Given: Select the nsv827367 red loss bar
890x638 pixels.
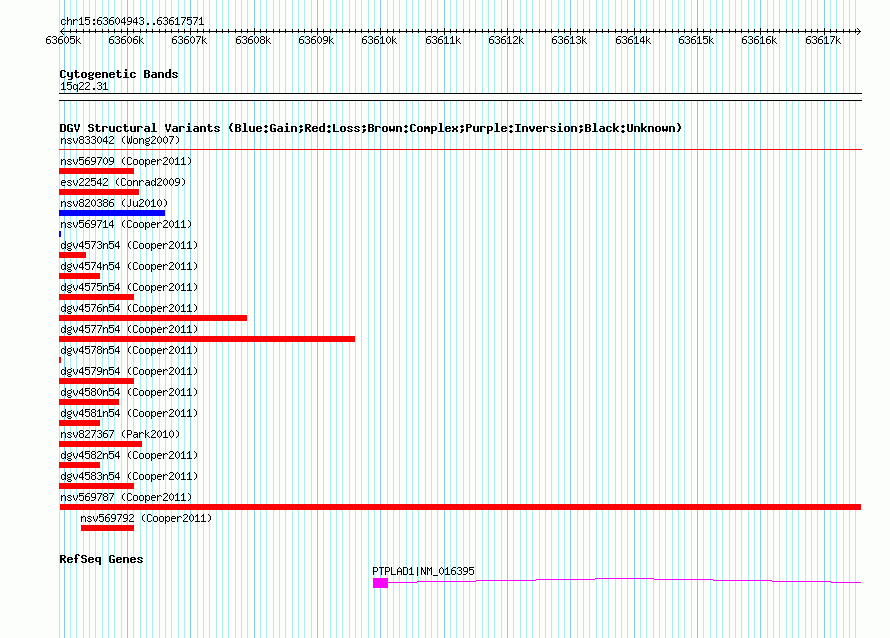Looking at the screenshot, I should coord(100,444).
